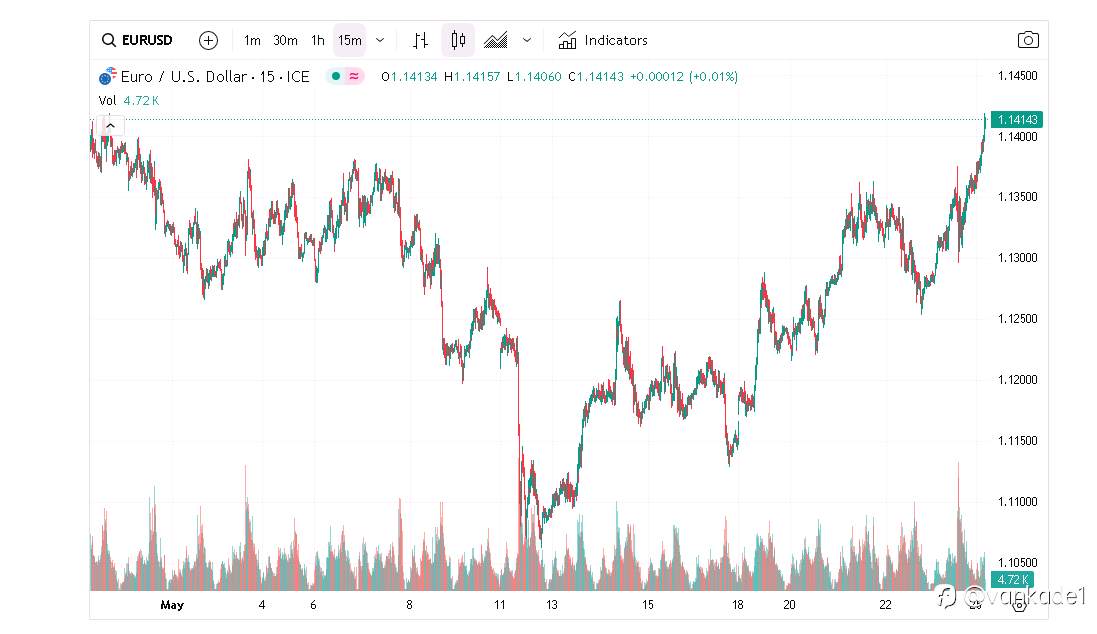Image resolution: width=1097 pixels, height=634 pixels.
Task: Click the 1.14143 current price label
Action: (1017, 120)
